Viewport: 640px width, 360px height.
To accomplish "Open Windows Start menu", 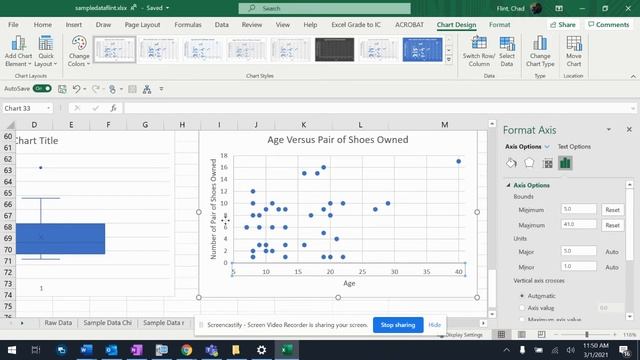I will tap(12, 350).
